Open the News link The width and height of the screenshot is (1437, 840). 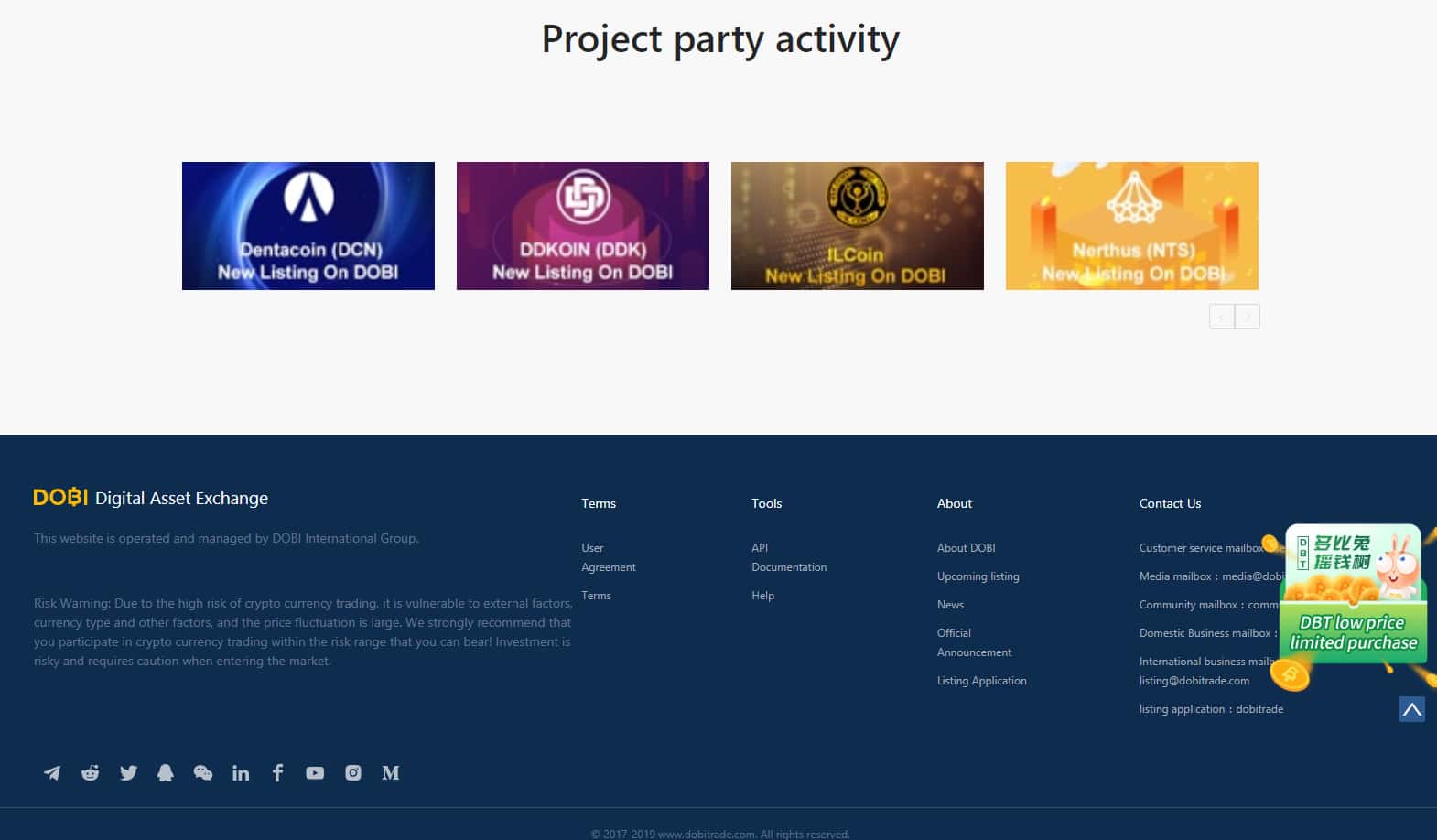coord(950,605)
